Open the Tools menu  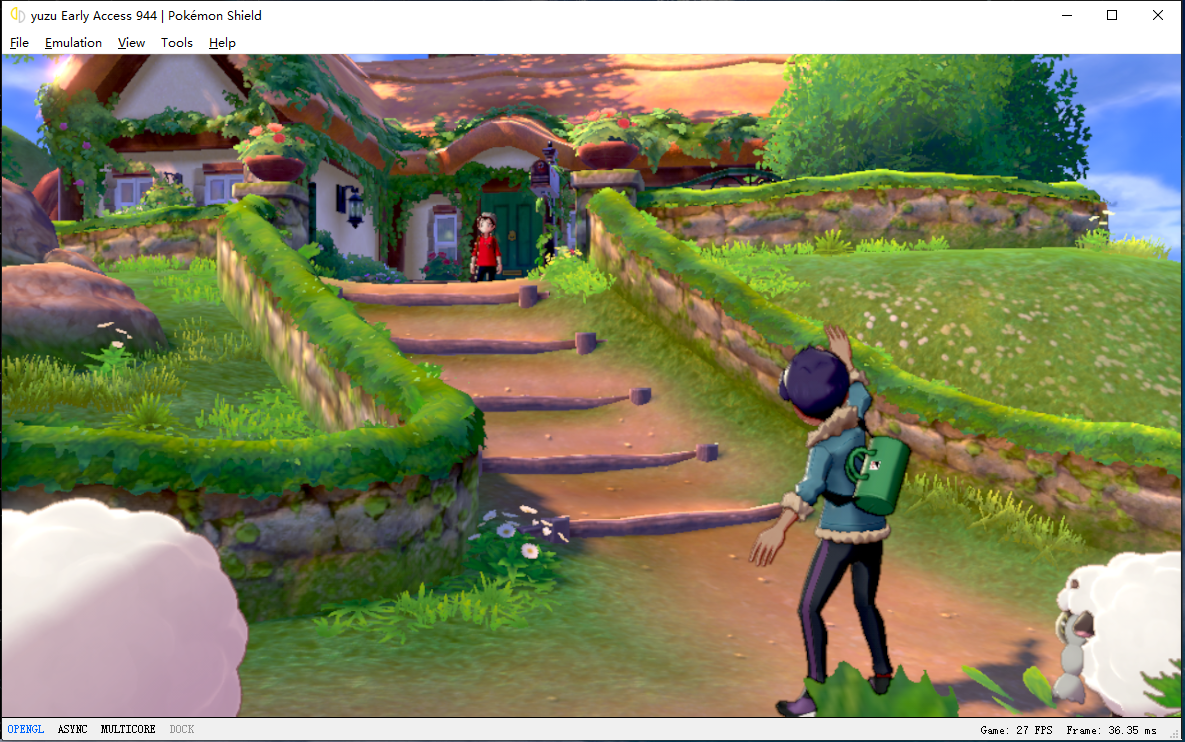[177, 43]
